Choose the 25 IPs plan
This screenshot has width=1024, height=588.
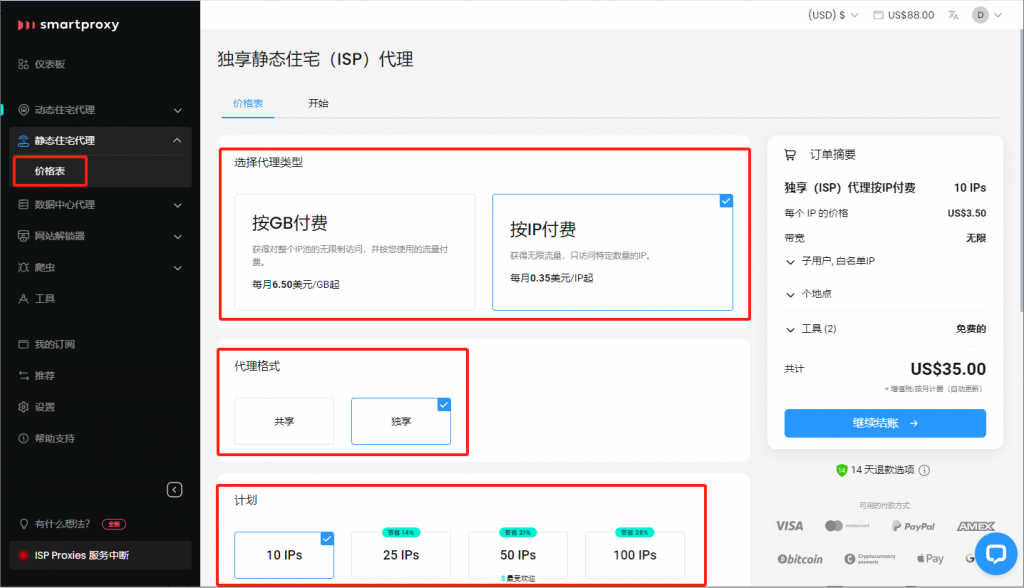point(400,555)
